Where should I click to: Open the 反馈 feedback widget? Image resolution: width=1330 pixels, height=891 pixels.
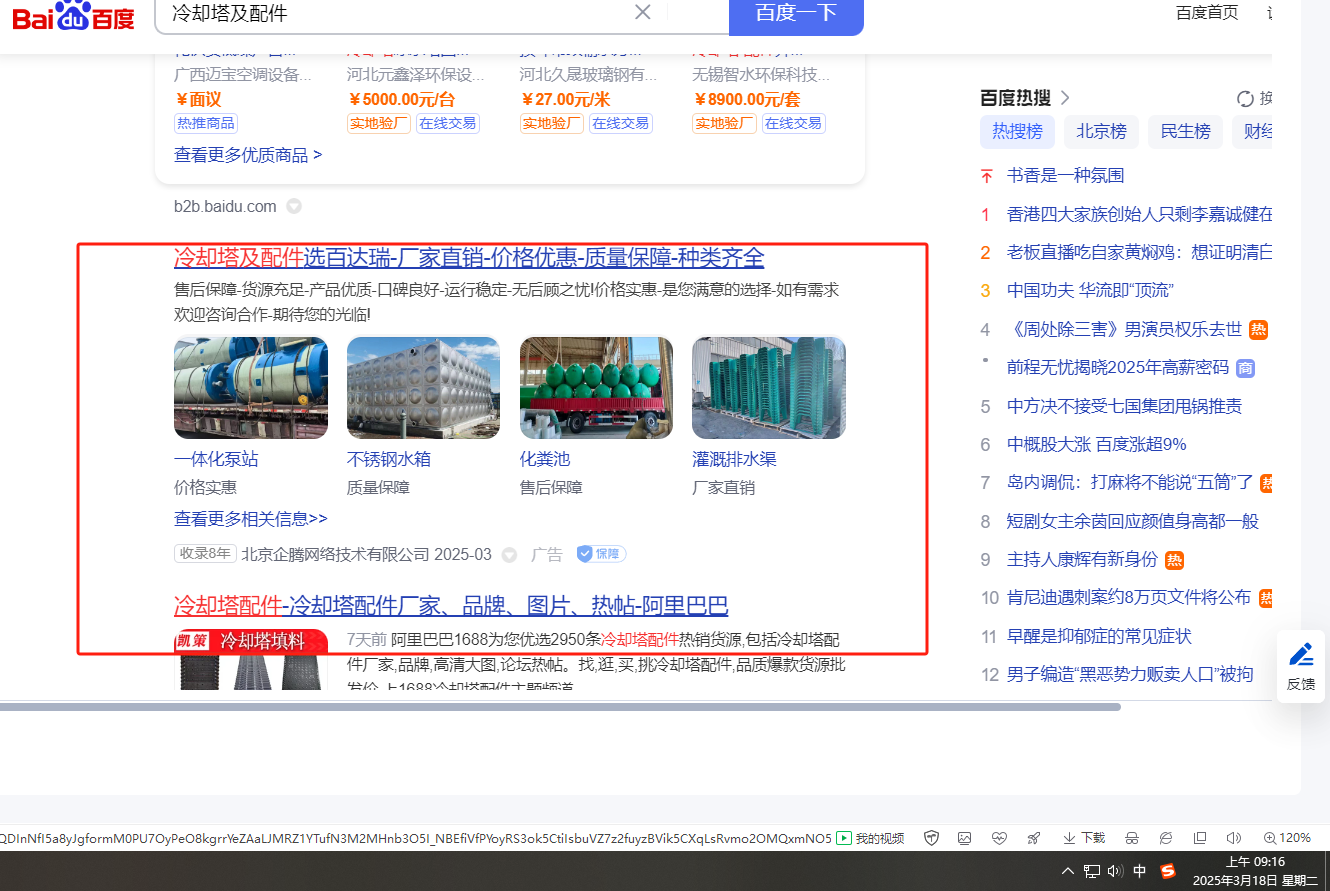point(1301,667)
